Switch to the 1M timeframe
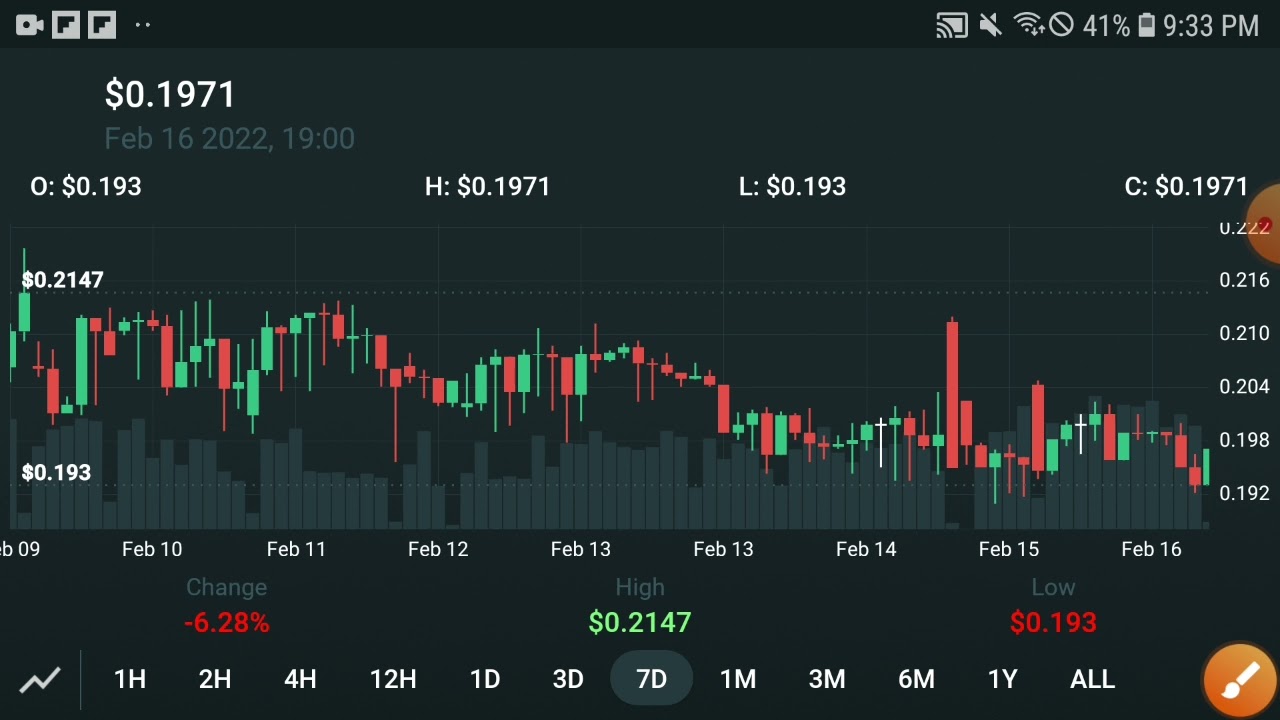 click(x=738, y=680)
